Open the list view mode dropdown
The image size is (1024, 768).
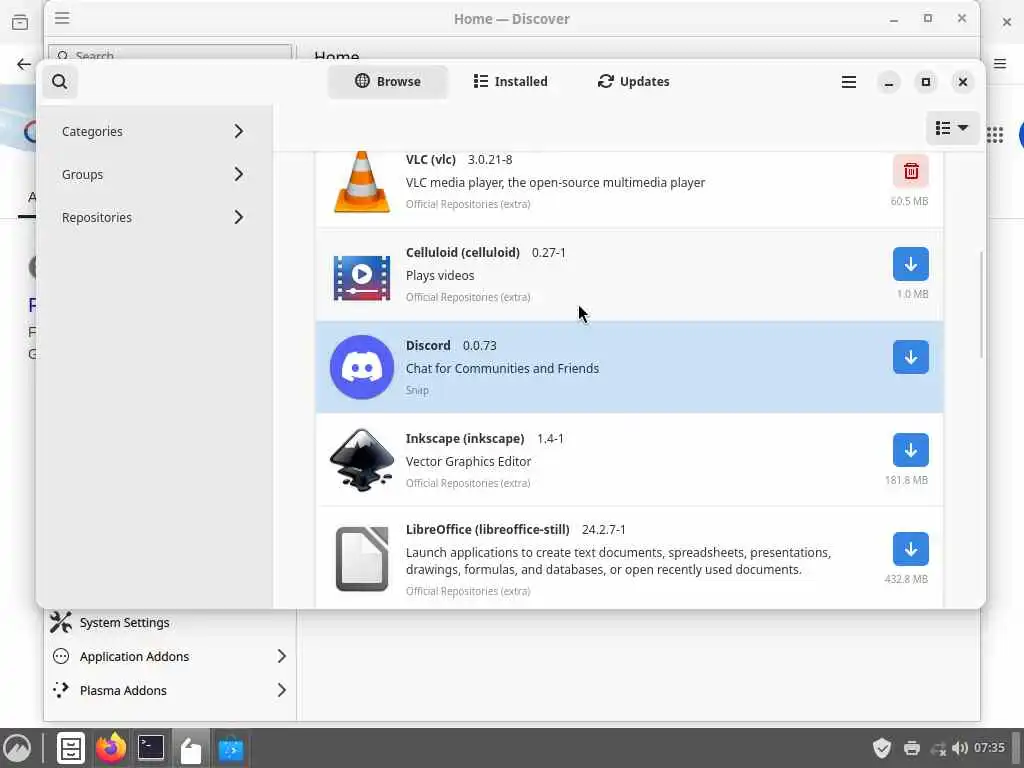[x=952, y=128]
